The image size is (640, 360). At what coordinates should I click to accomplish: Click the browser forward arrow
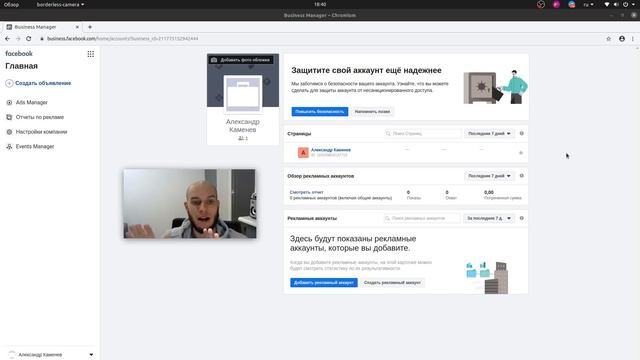click(x=18, y=39)
